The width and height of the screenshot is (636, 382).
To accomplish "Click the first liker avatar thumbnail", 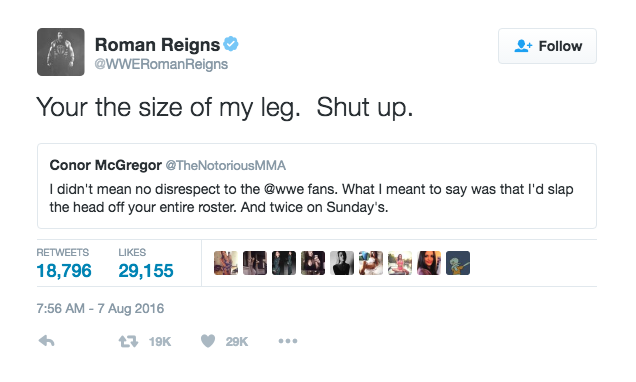I will pos(226,263).
